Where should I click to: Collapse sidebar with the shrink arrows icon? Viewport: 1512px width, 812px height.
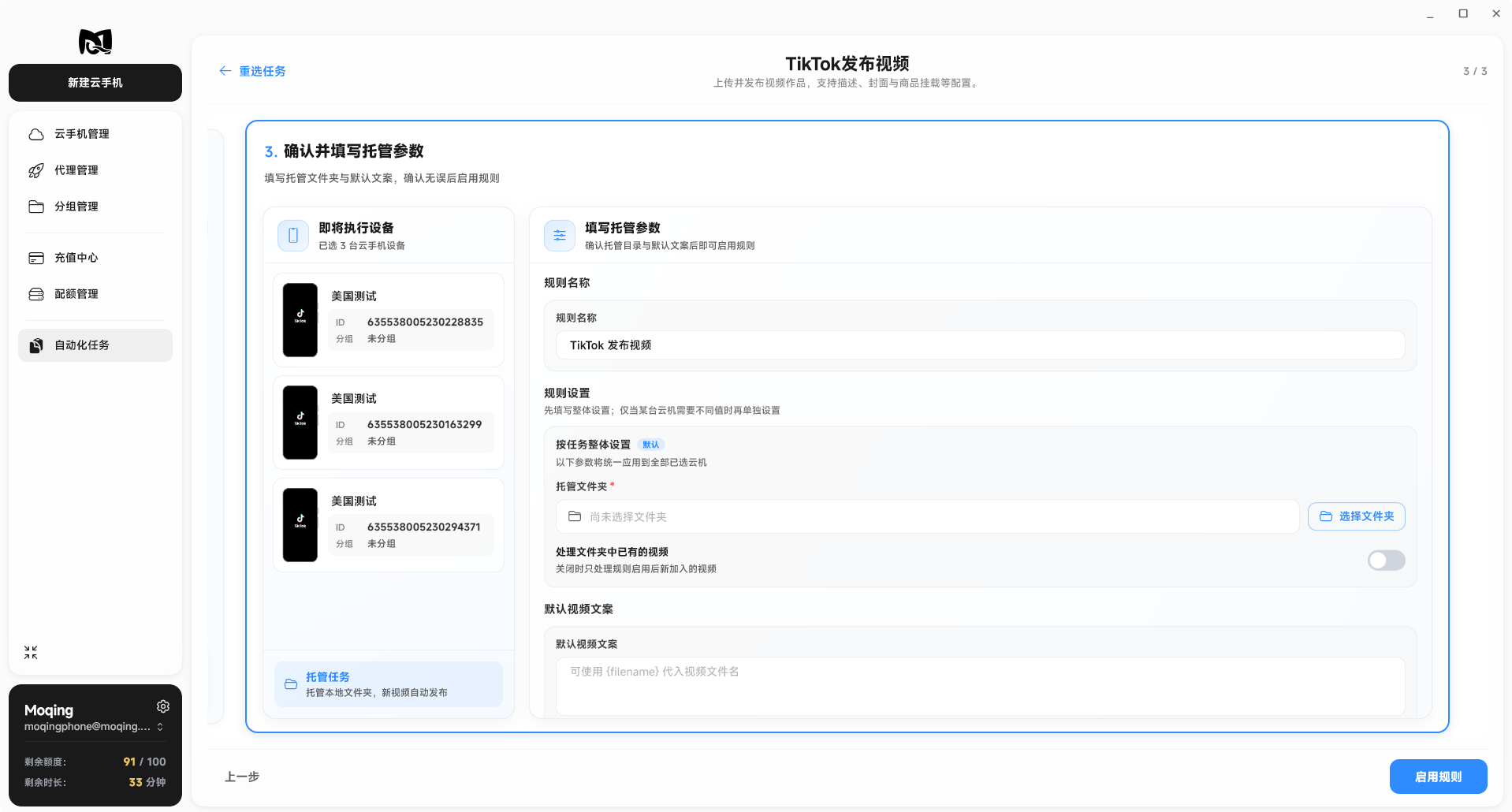31,653
